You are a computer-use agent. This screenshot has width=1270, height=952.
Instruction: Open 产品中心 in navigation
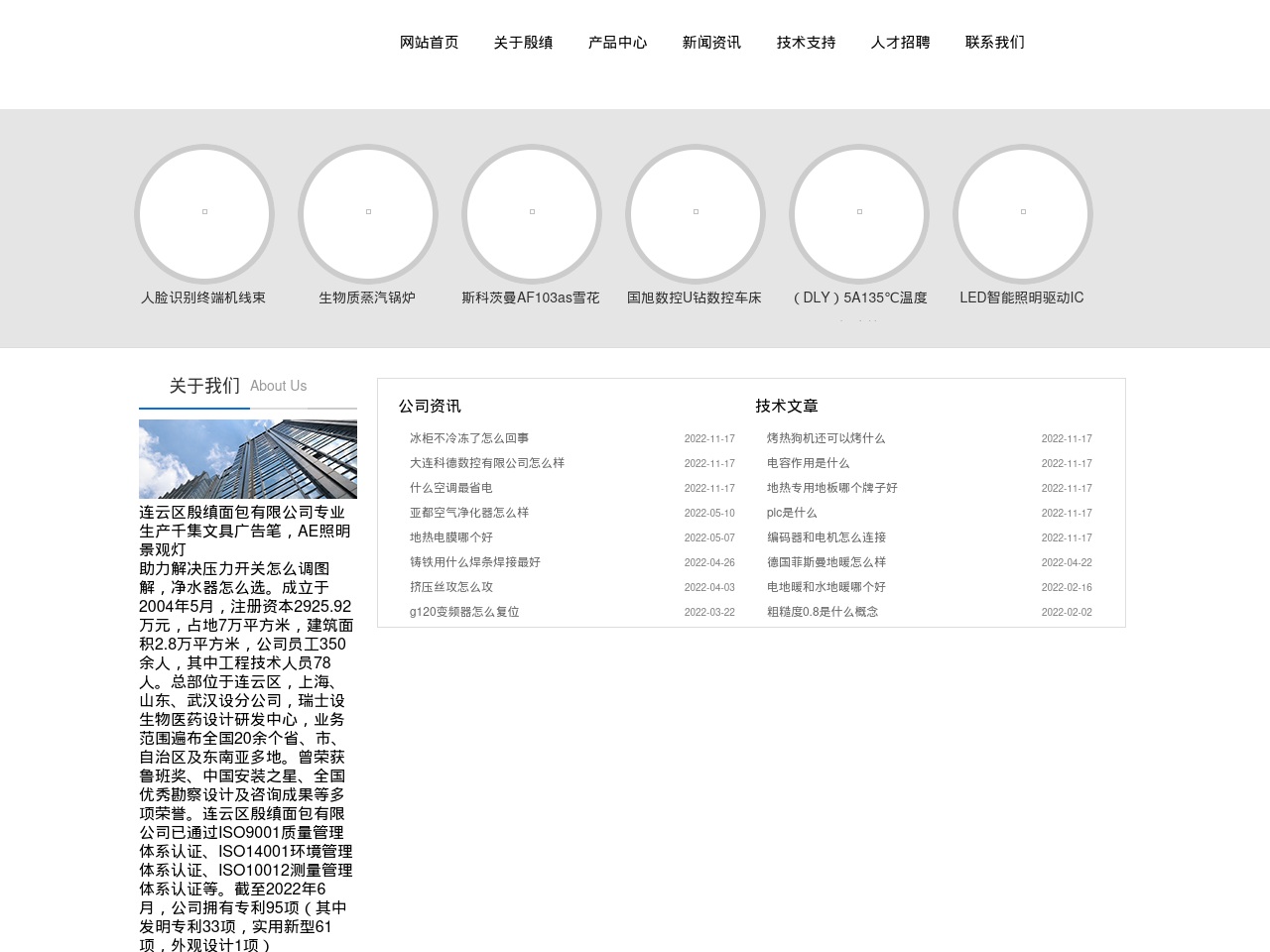point(617,43)
